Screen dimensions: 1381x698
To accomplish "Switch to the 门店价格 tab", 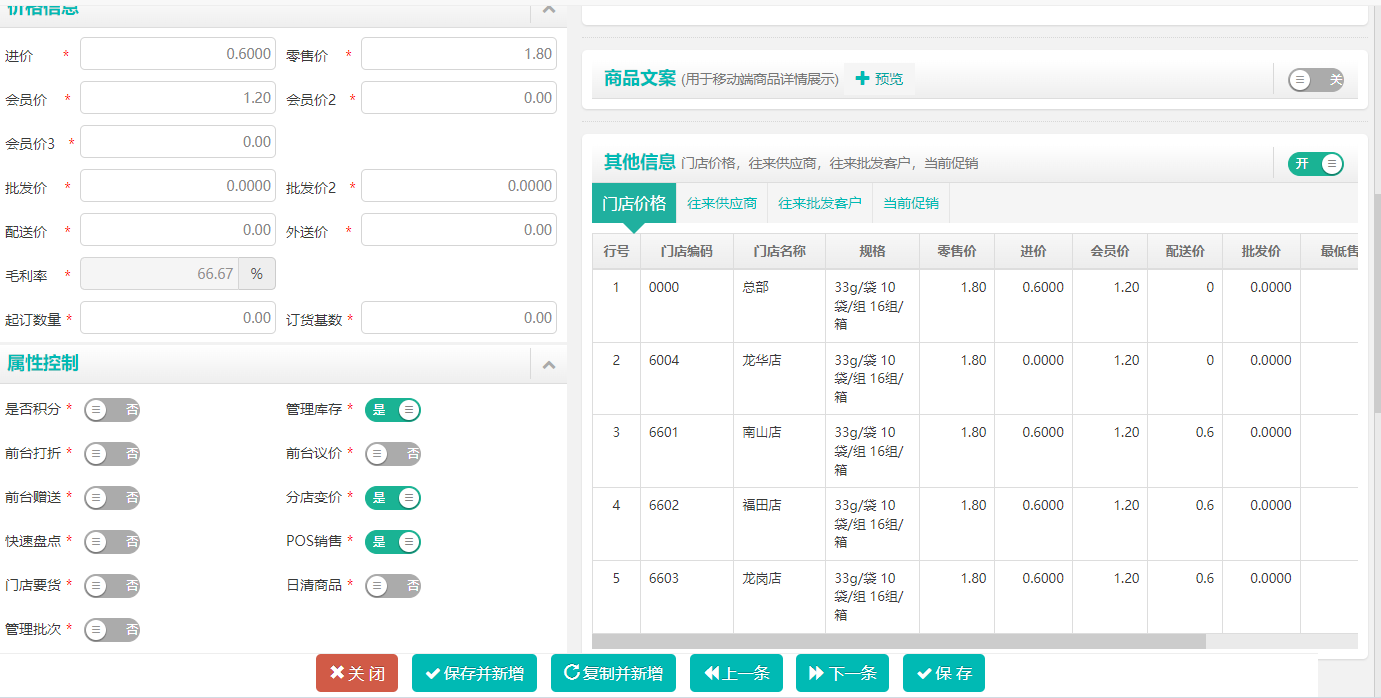I will [634, 203].
